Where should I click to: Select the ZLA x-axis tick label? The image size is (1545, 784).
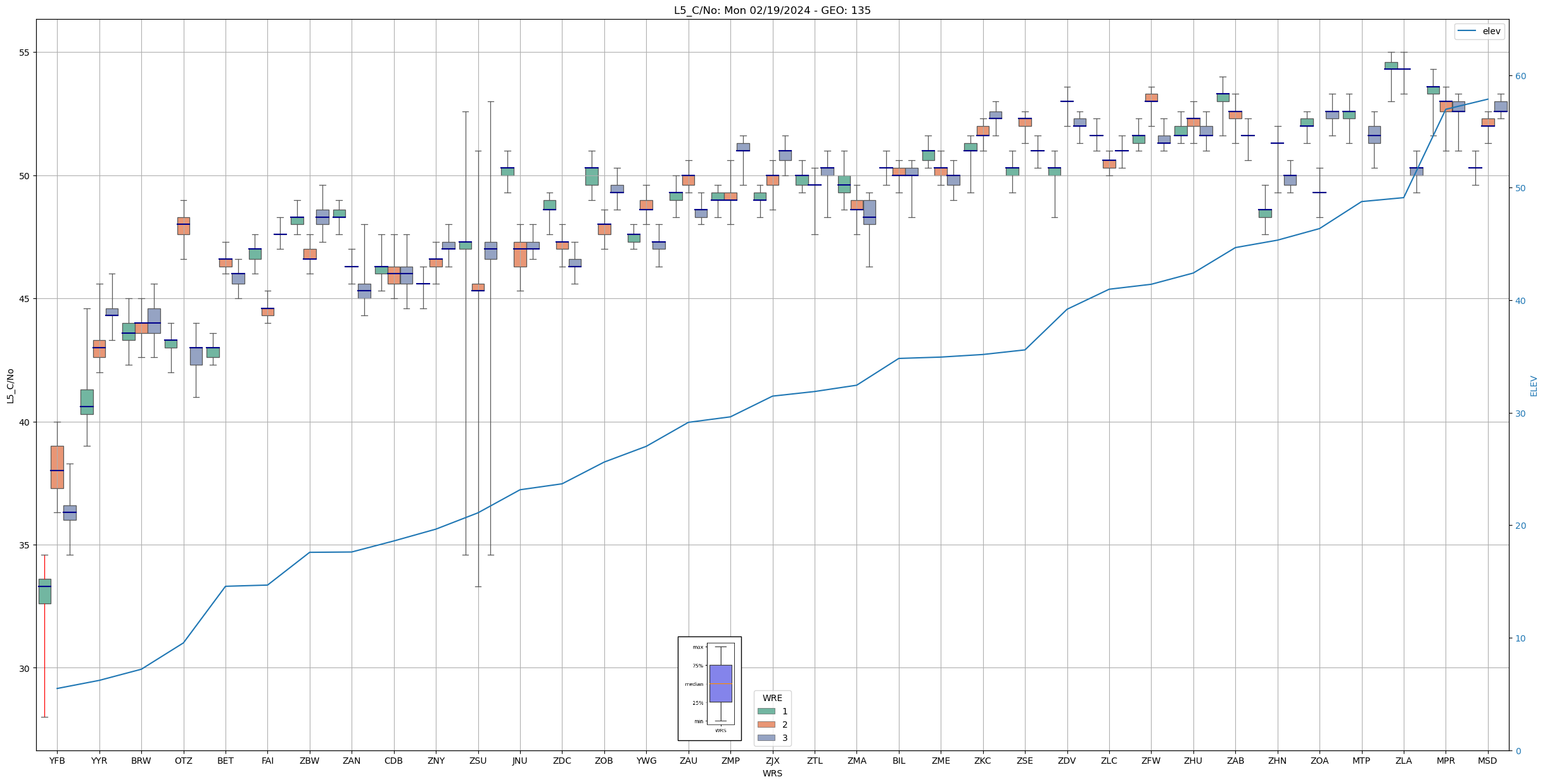tap(1403, 761)
